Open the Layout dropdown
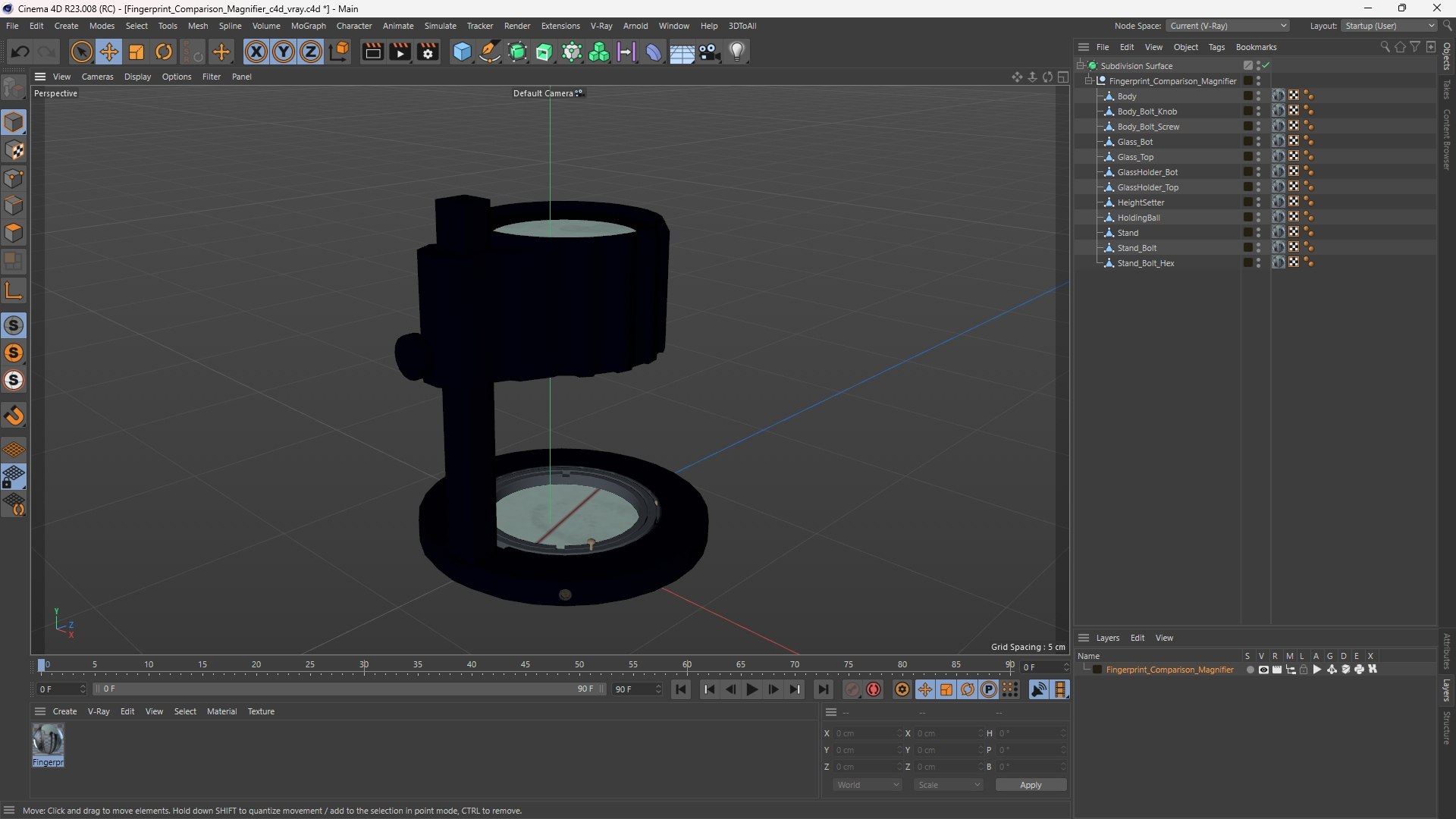This screenshot has height=819, width=1456. 1389,26
